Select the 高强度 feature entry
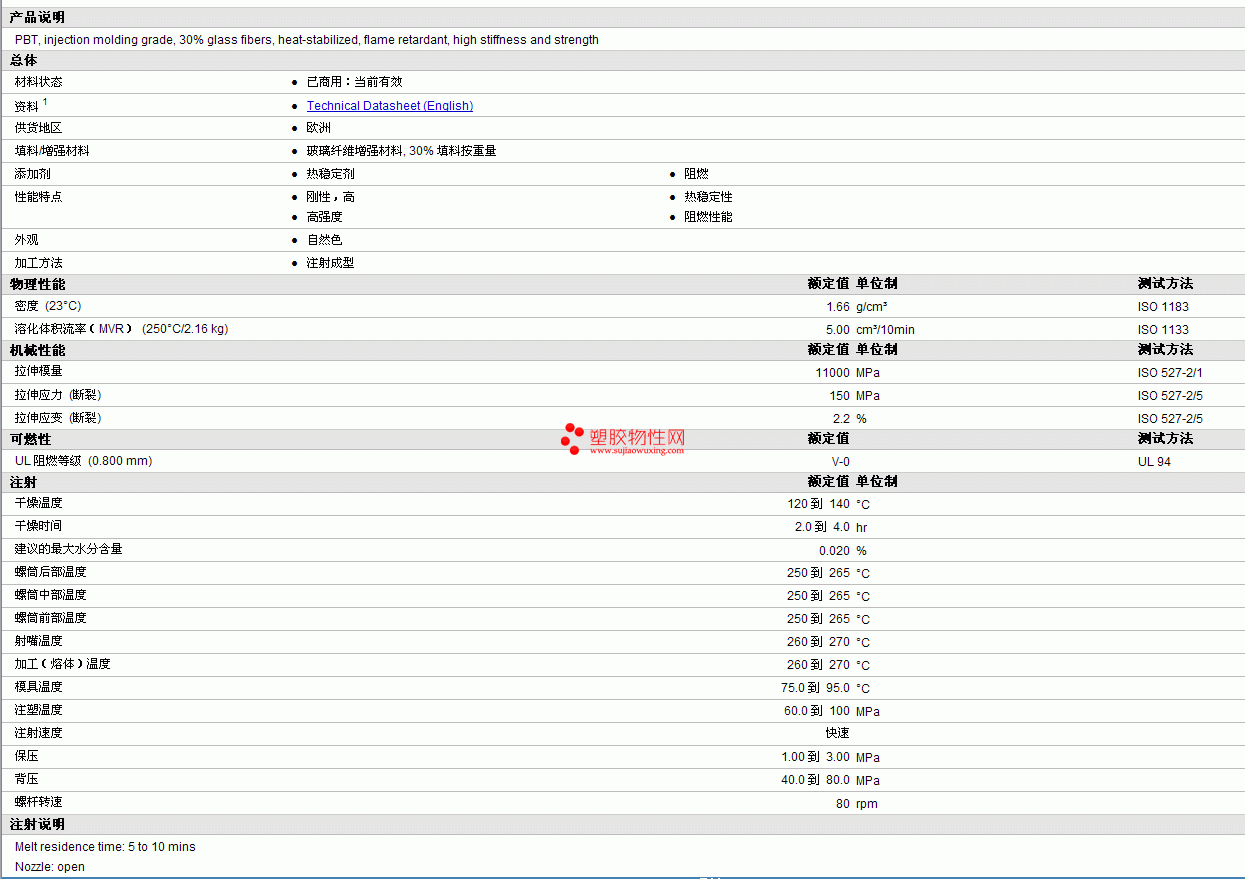This screenshot has width=1245, height=879. pos(324,217)
